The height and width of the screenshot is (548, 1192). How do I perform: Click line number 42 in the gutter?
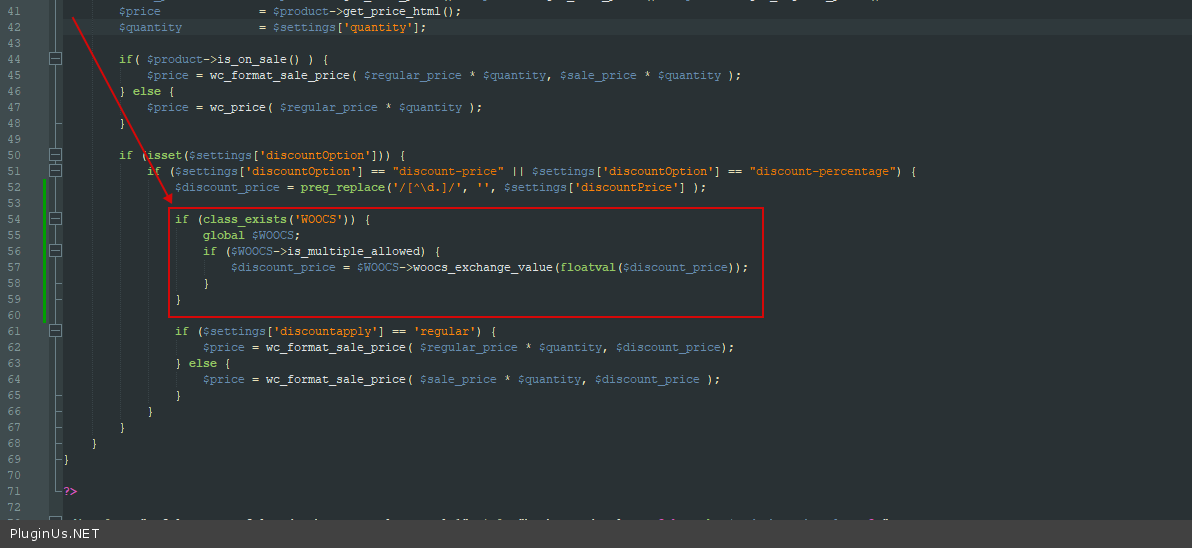(14, 27)
